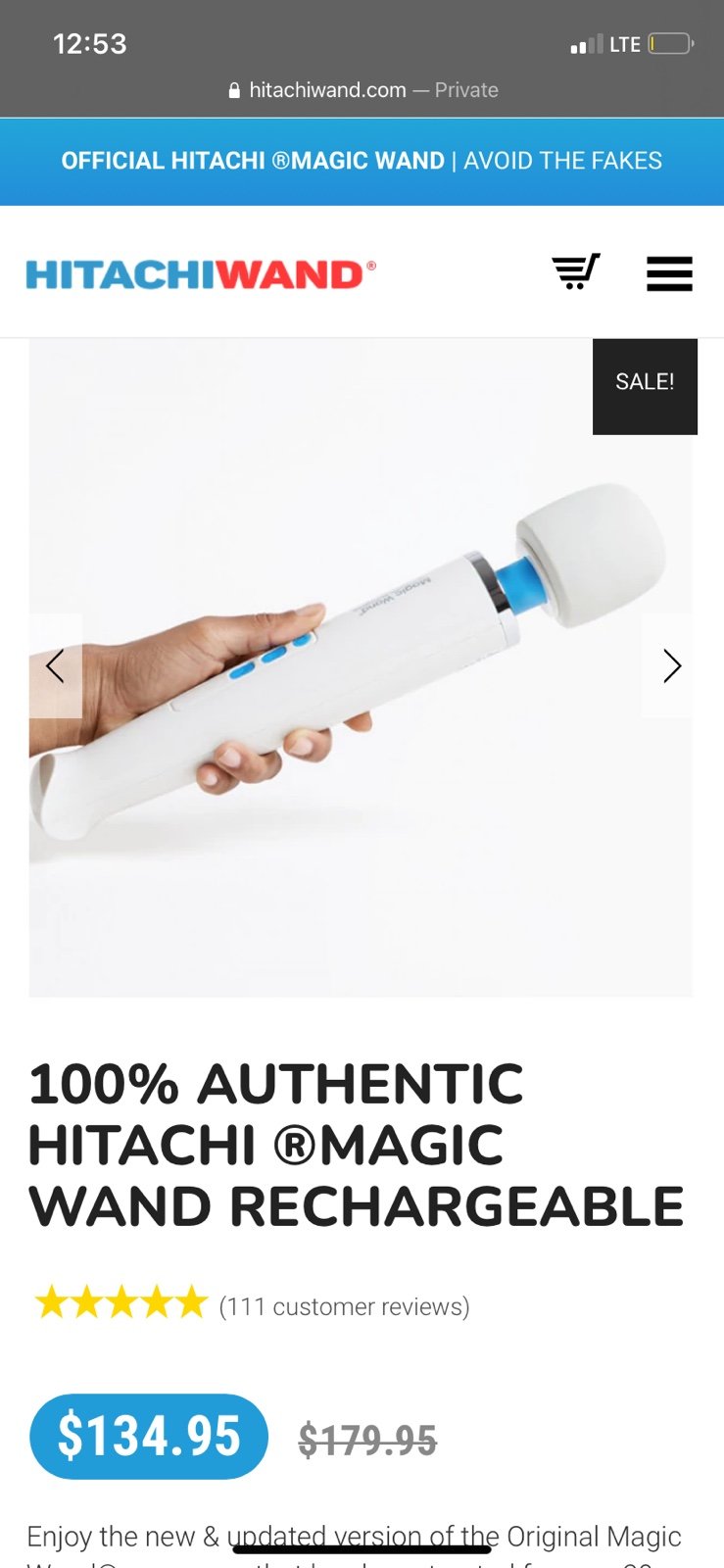The image size is (724, 1568).
Task: Tap the 12:53 clock in status bar
Action: pos(90,44)
